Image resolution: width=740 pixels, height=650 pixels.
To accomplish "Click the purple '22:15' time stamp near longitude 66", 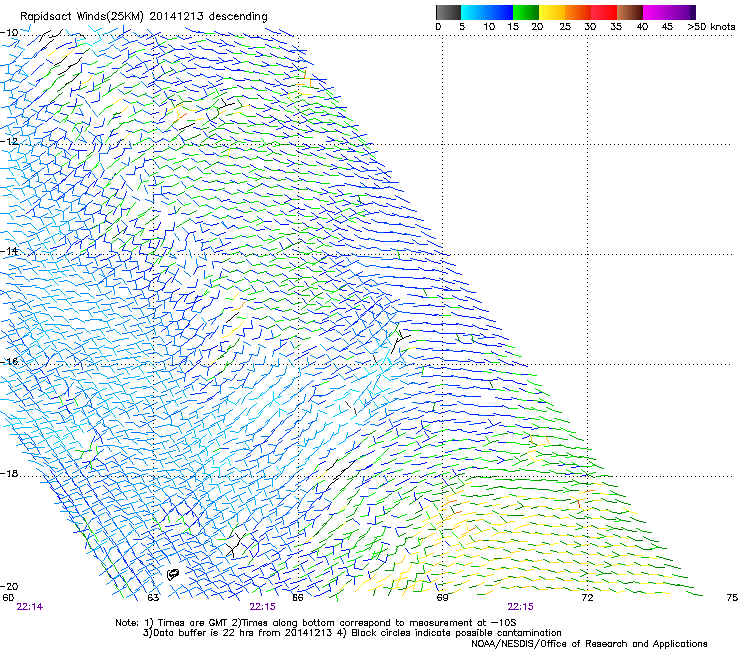I will click(262, 607).
